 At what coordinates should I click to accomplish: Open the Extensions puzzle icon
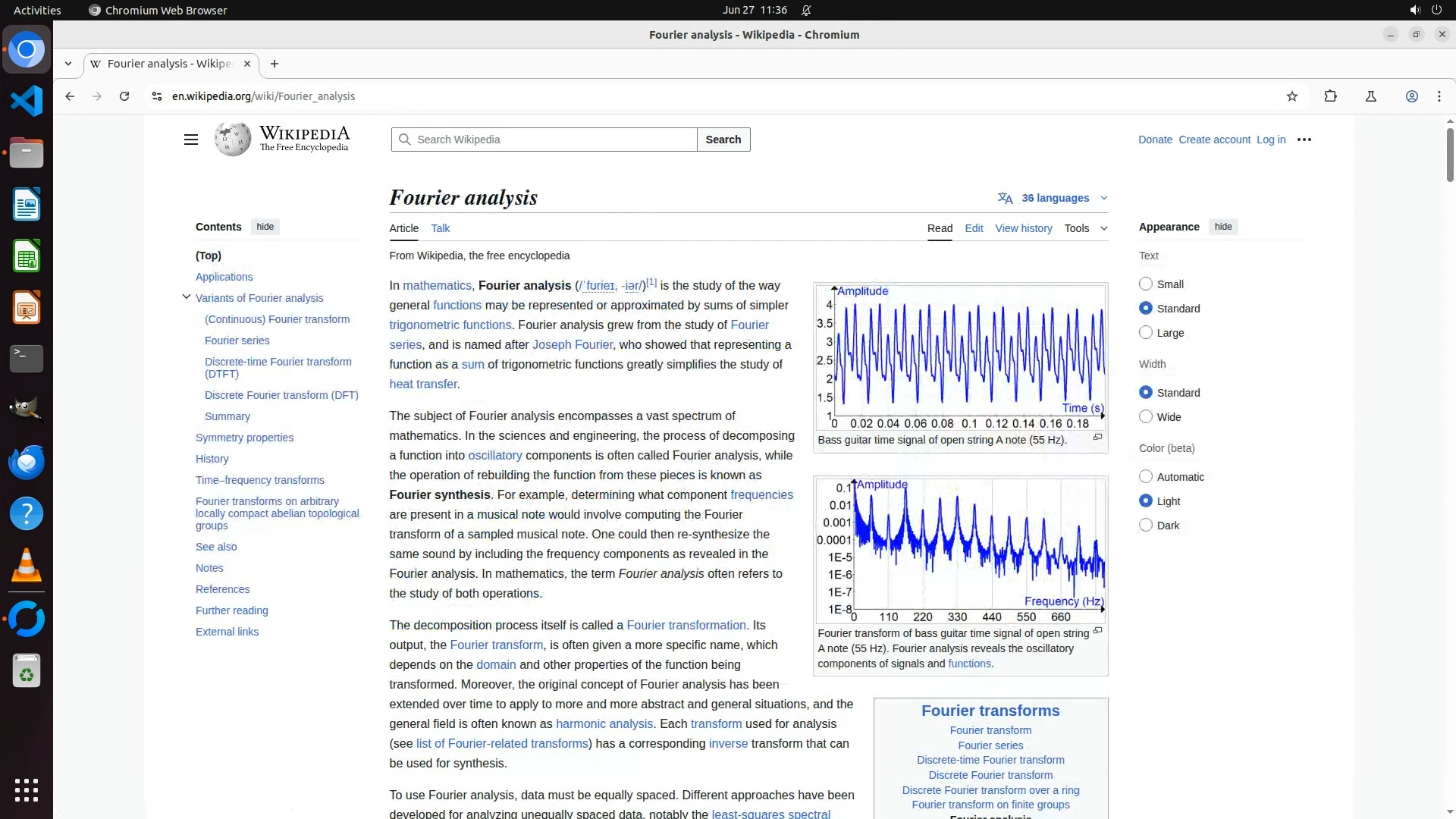(x=1330, y=96)
